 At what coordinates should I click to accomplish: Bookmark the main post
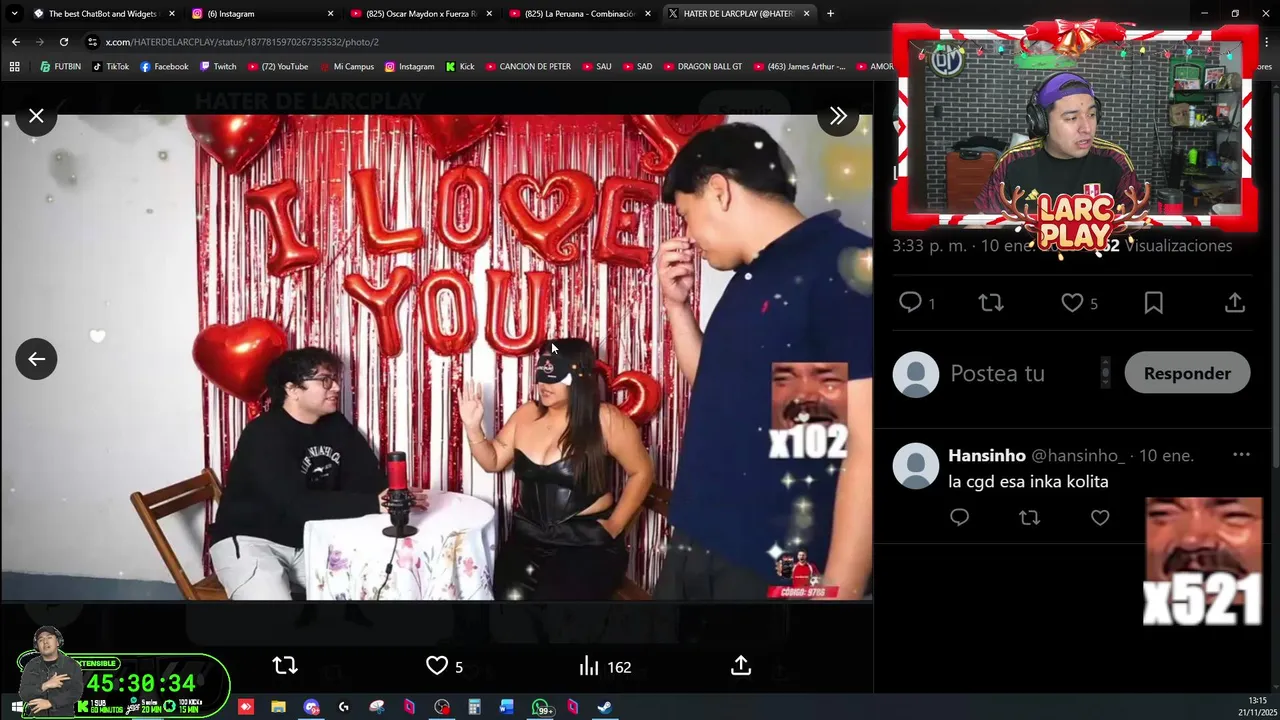point(1154,303)
